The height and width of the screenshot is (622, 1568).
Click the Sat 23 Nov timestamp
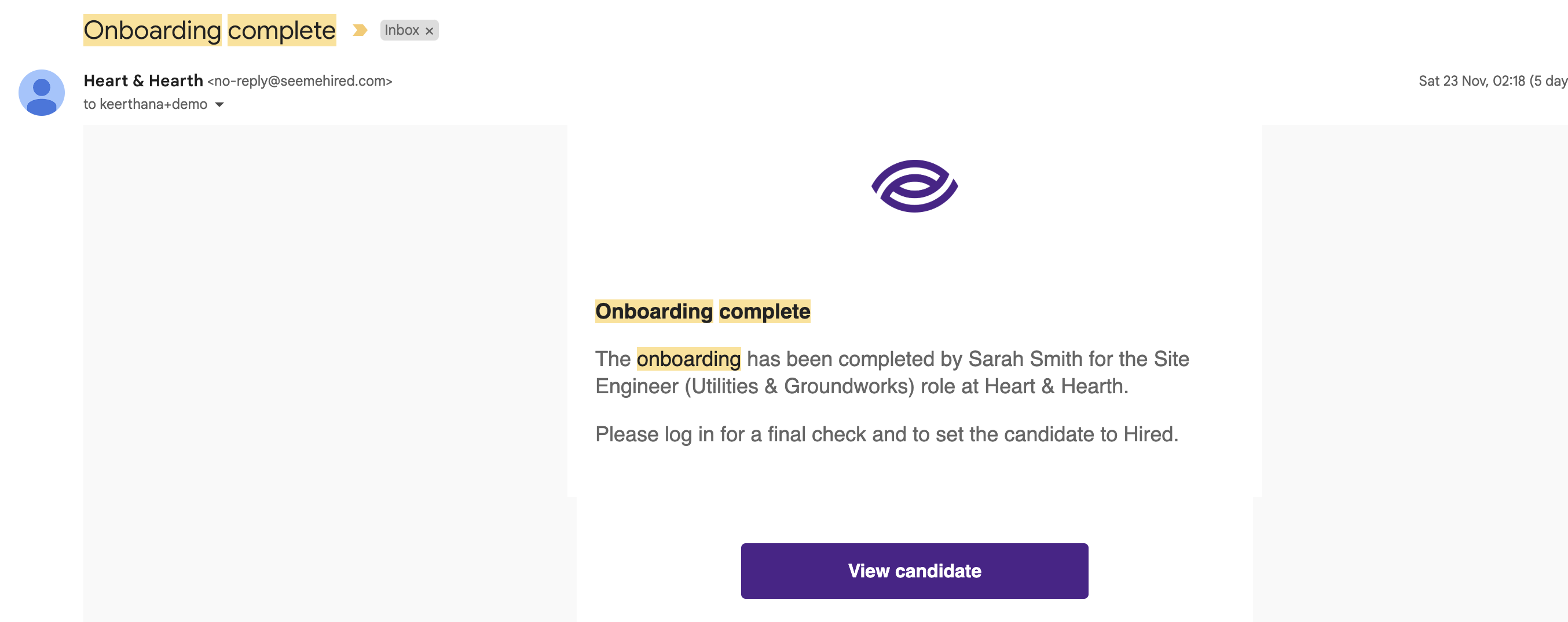coord(1493,81)
